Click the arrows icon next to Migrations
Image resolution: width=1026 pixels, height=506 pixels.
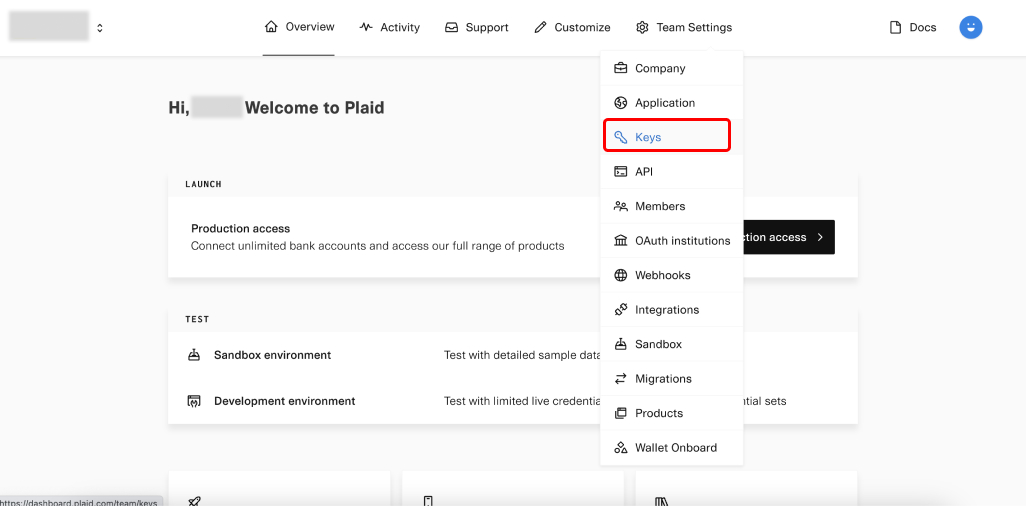point(620,379)
